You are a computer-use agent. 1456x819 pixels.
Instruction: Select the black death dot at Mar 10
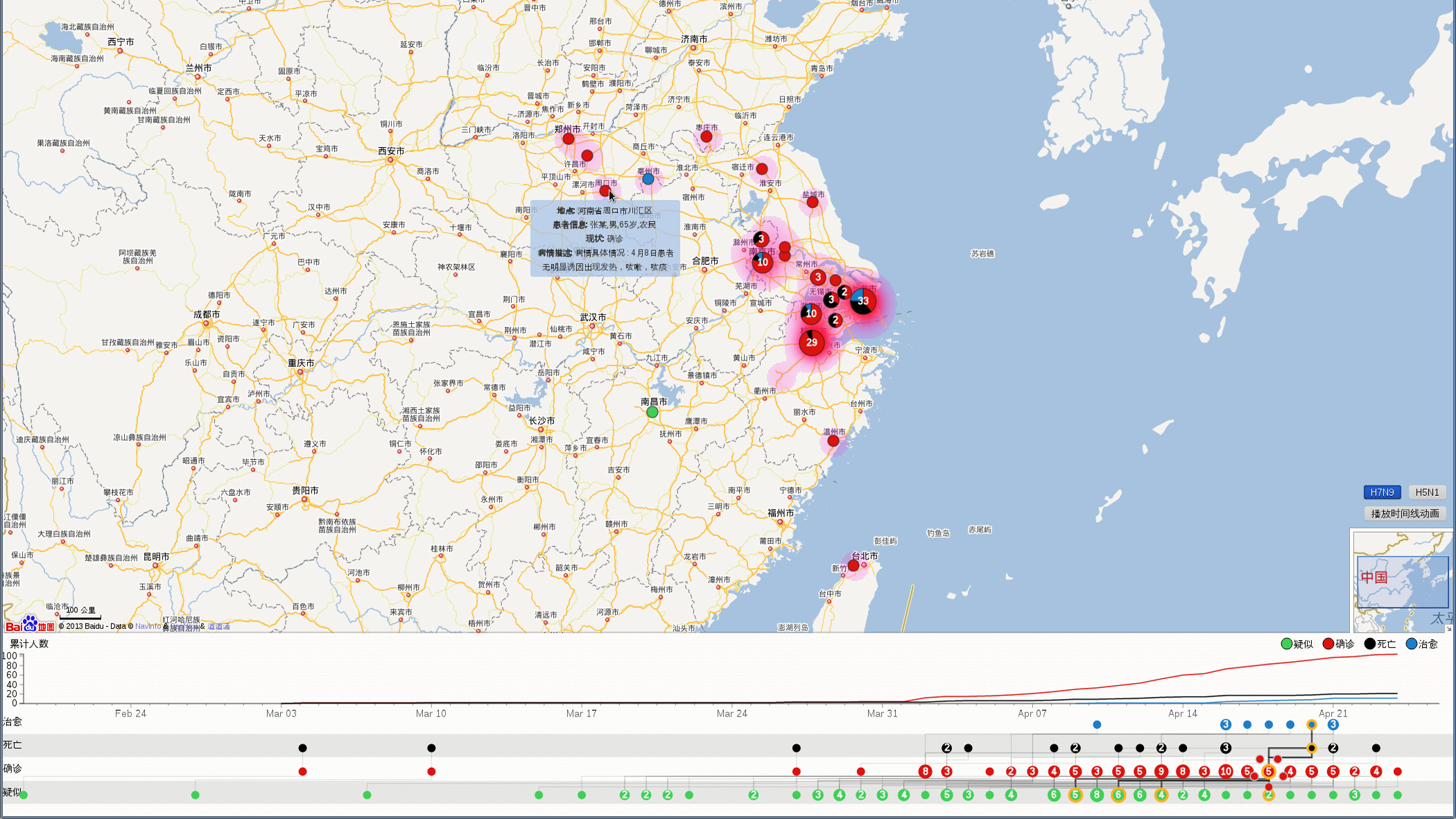[431, 748]
